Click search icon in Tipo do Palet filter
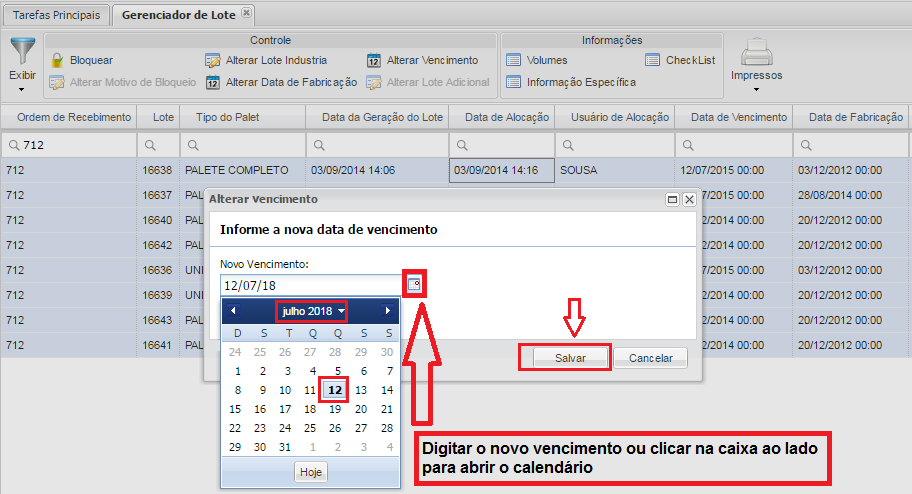912x494 pixels. tap(193, 145)
